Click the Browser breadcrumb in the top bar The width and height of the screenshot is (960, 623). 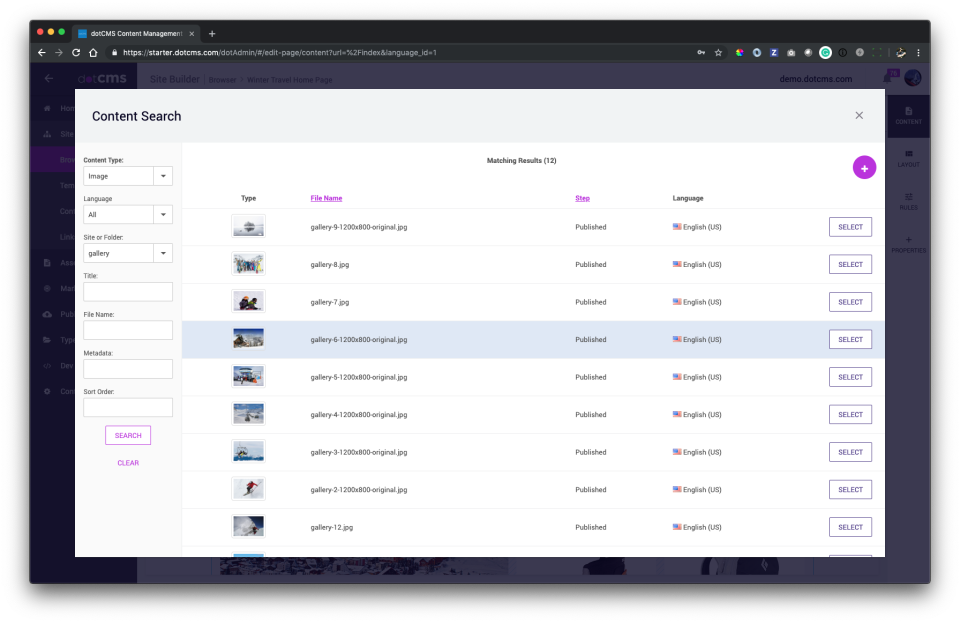click(223, 79)
